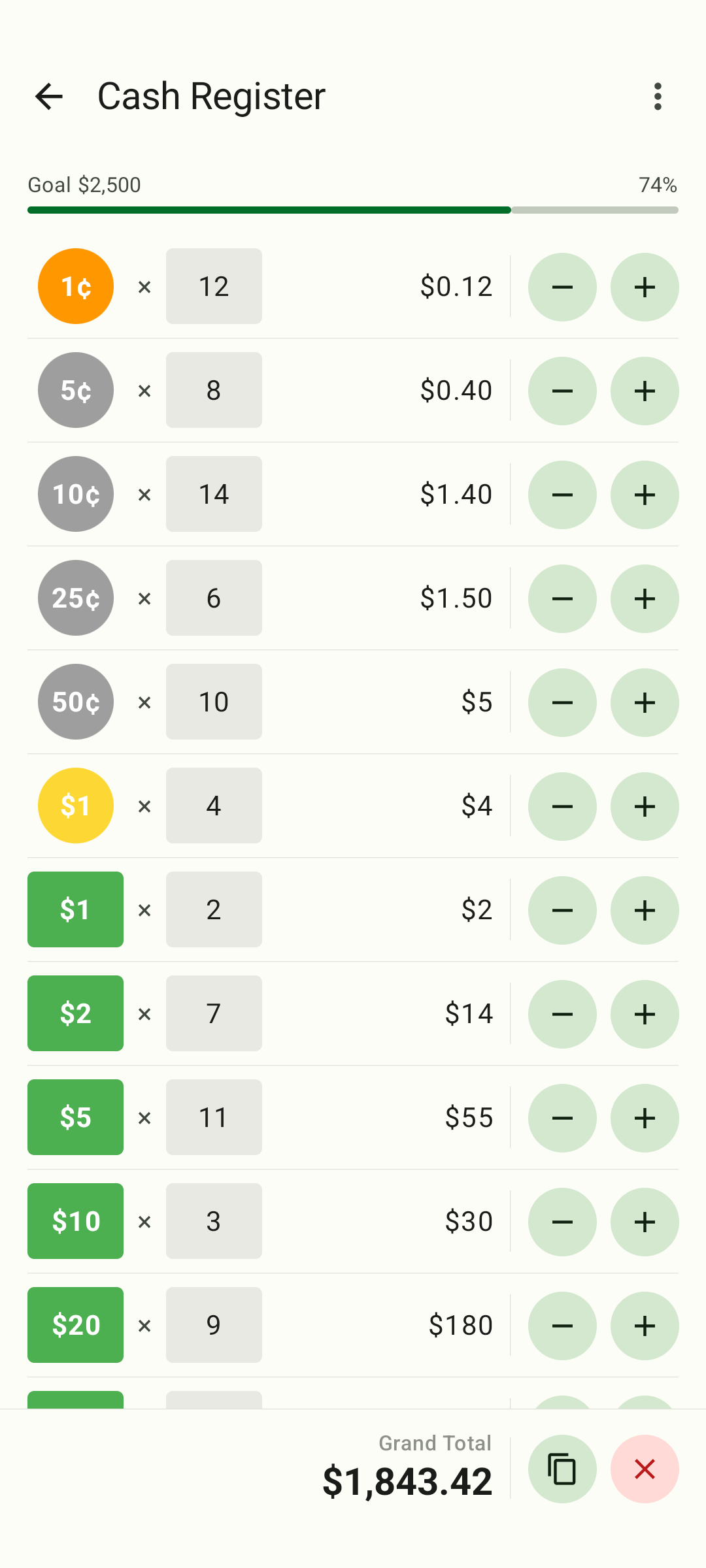The image size is (706, 1568).
Task: Open the three-dot overflow menu
Action: pos(658,97)
